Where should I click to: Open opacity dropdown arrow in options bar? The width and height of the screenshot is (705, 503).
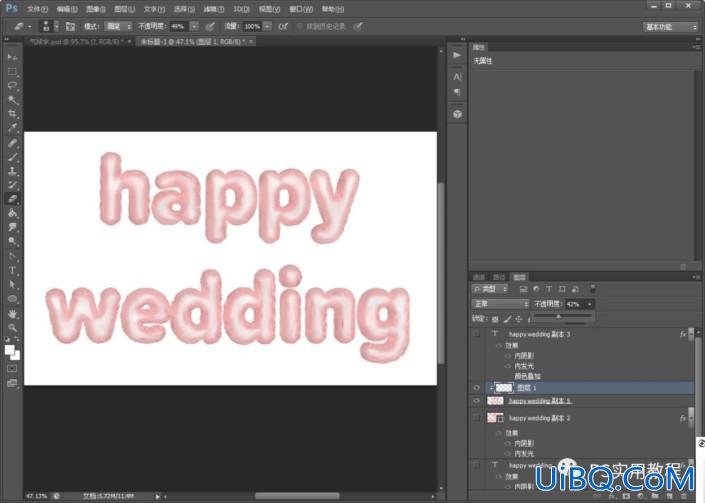(194, 27)
